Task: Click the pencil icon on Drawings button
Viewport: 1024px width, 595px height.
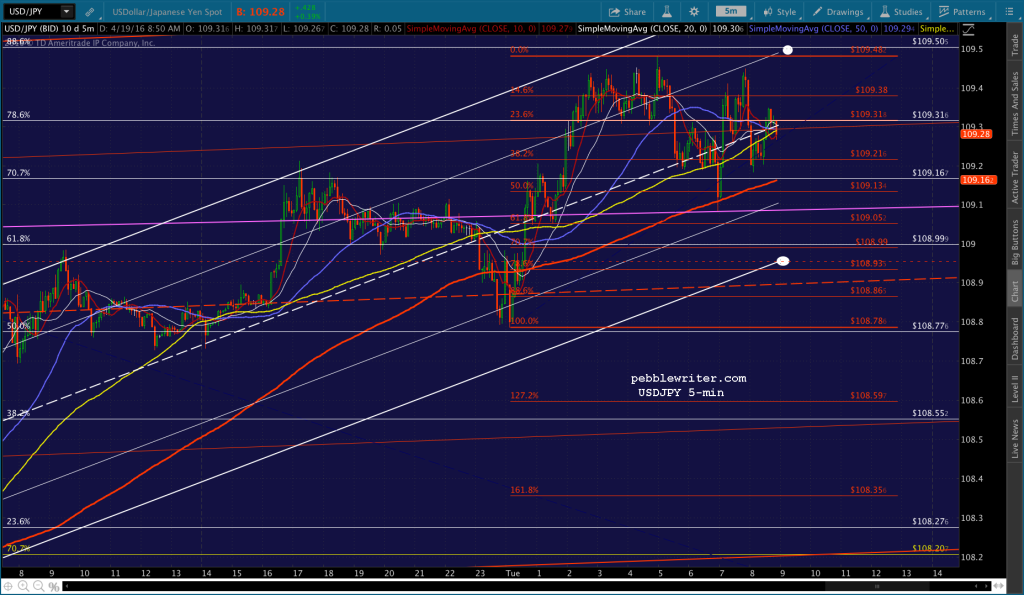Action: 817,12
